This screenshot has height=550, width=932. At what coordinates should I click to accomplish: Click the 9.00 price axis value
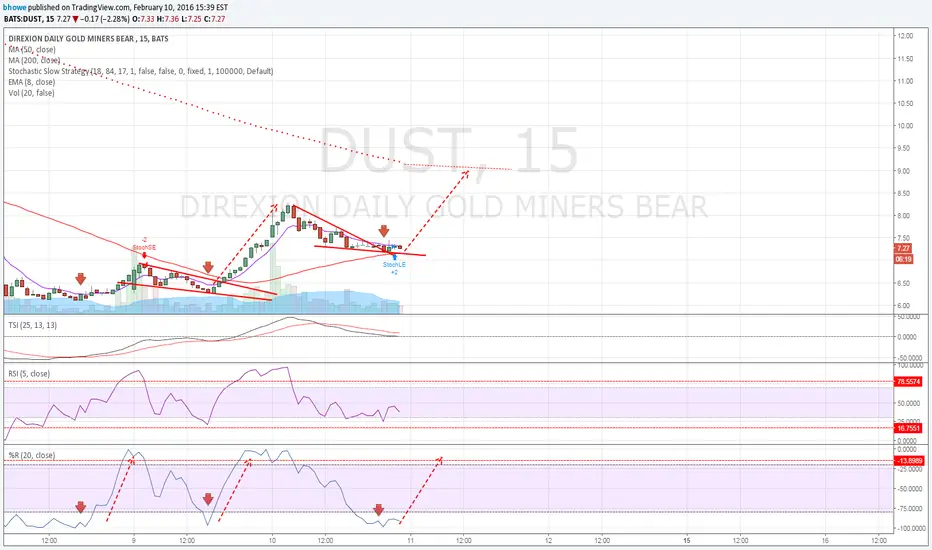(x=903, y=171)
